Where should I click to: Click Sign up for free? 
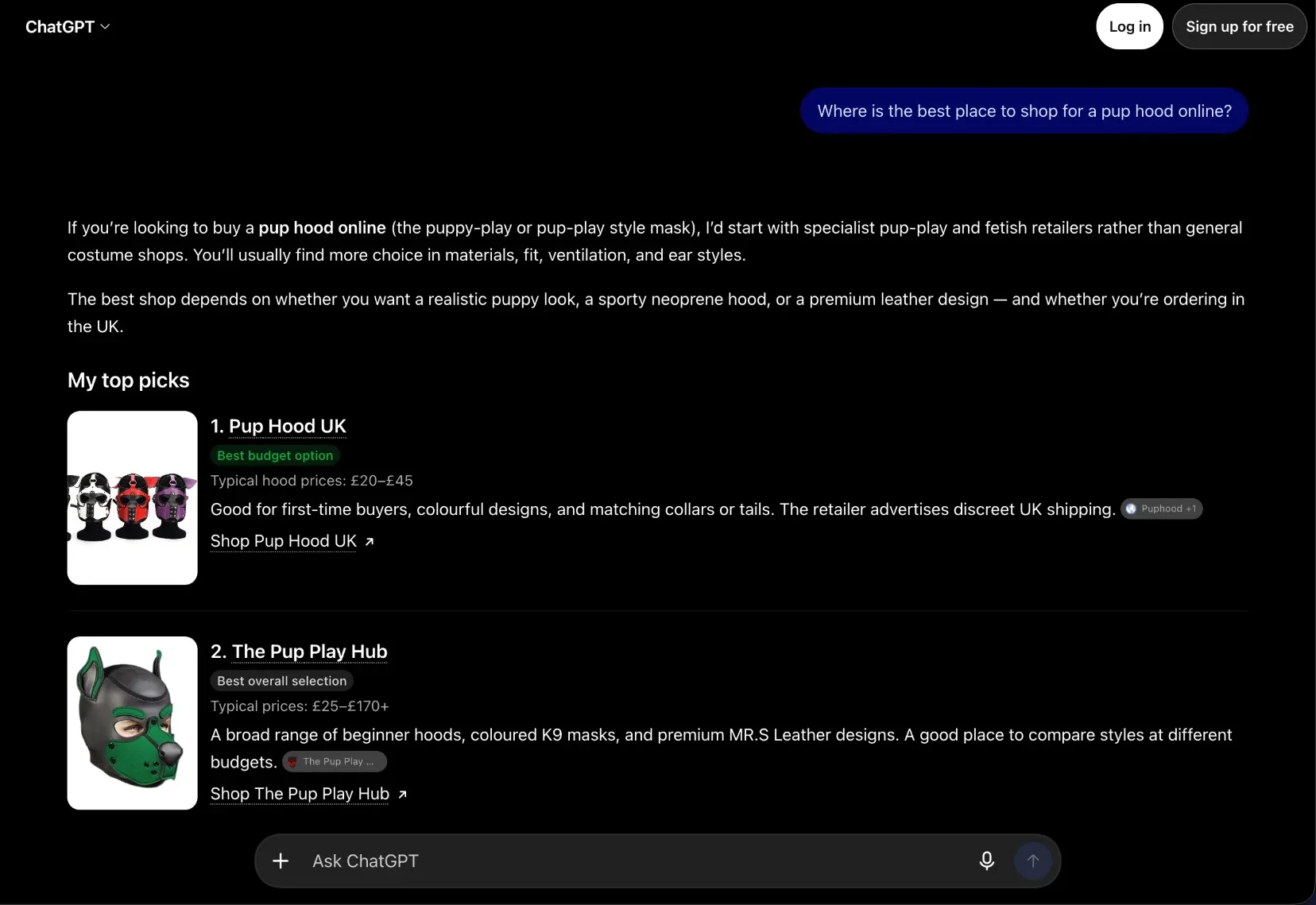1239,26
